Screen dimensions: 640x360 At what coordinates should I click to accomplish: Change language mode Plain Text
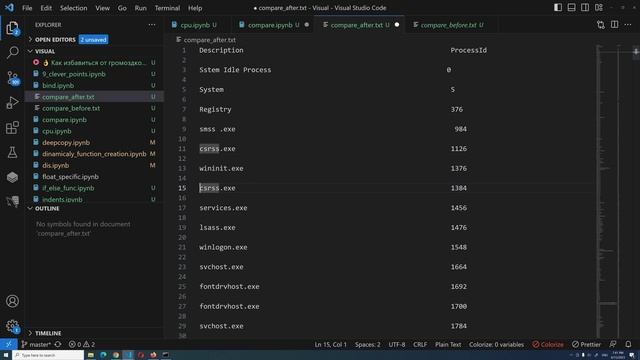448,344
